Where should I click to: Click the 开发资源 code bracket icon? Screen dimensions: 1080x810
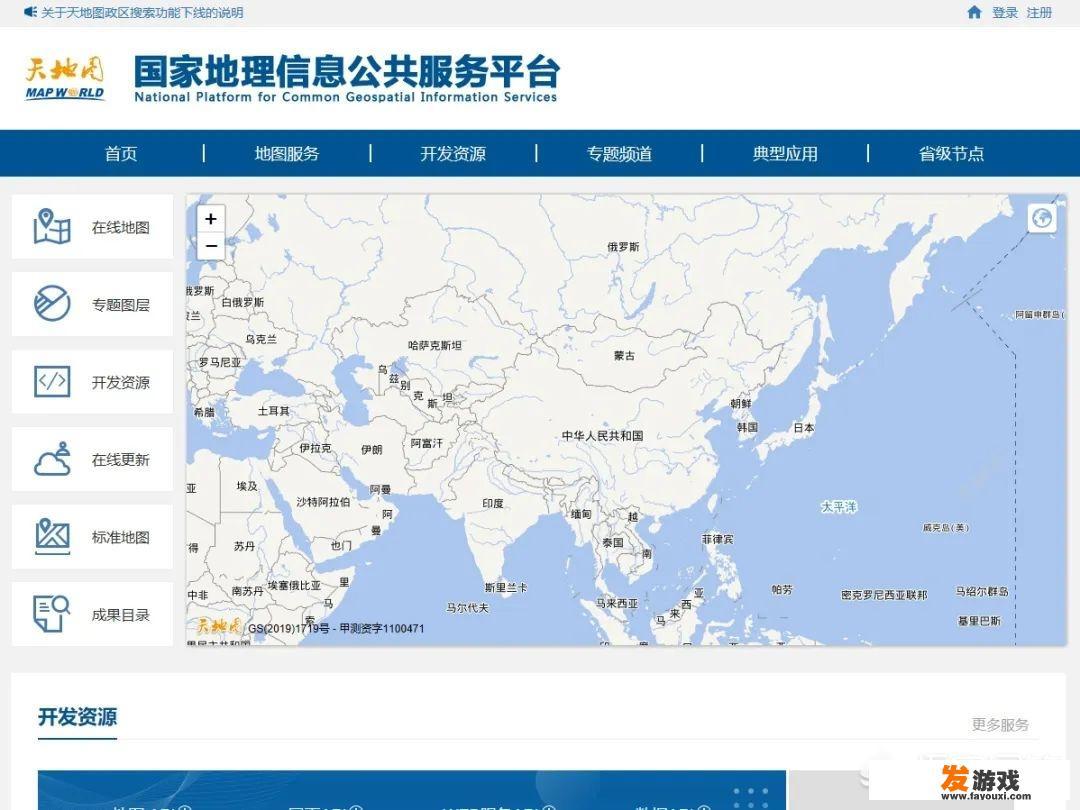52,382
